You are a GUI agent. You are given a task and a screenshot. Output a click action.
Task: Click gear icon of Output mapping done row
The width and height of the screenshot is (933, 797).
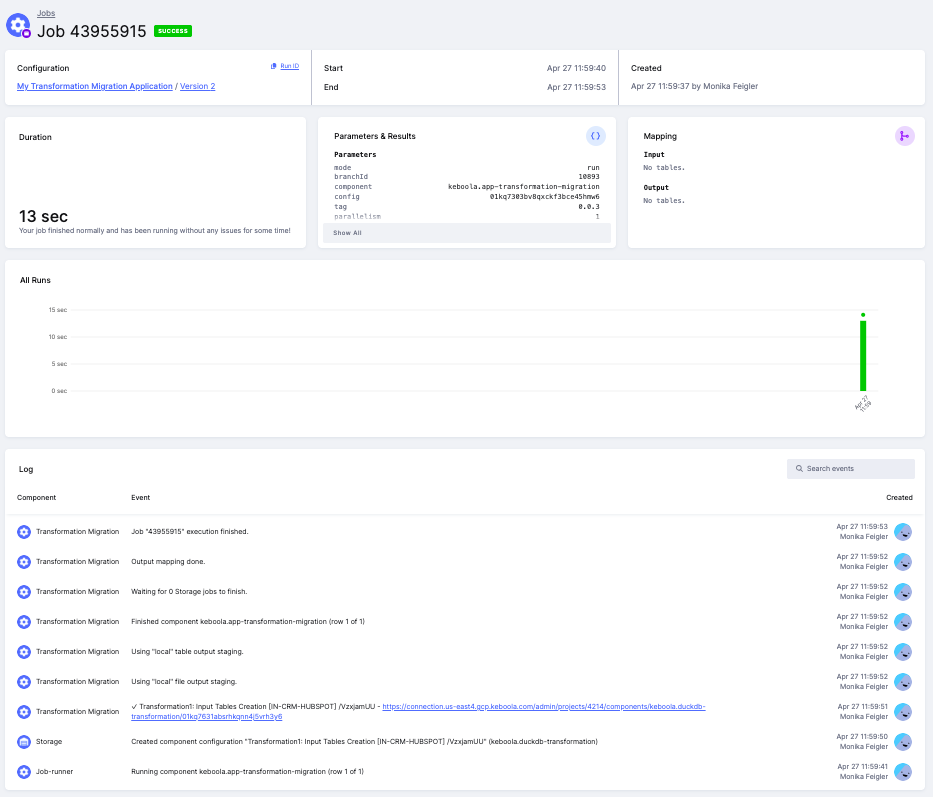(x=24, y=561)
